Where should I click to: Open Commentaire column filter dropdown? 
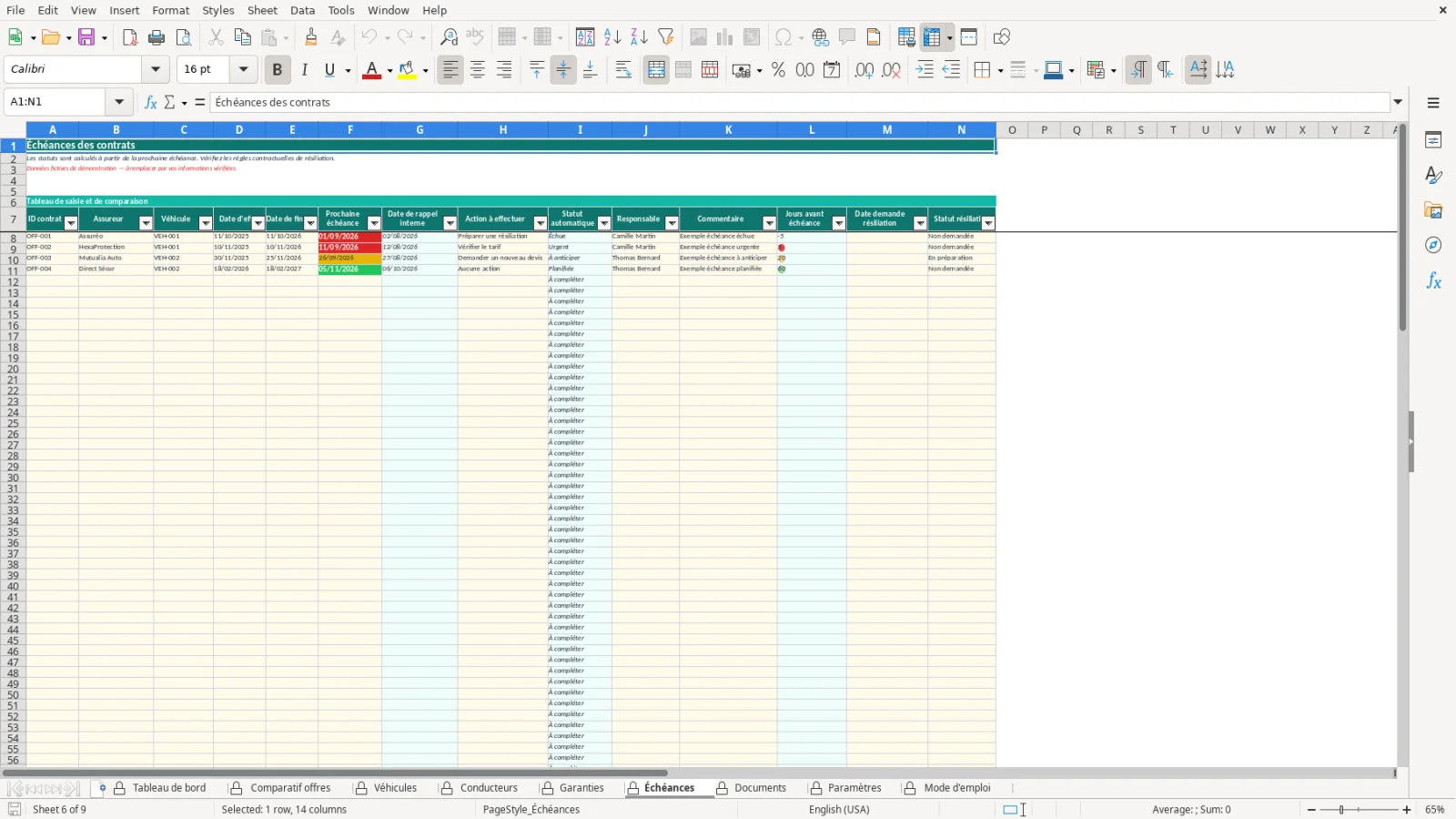(770, 223)
